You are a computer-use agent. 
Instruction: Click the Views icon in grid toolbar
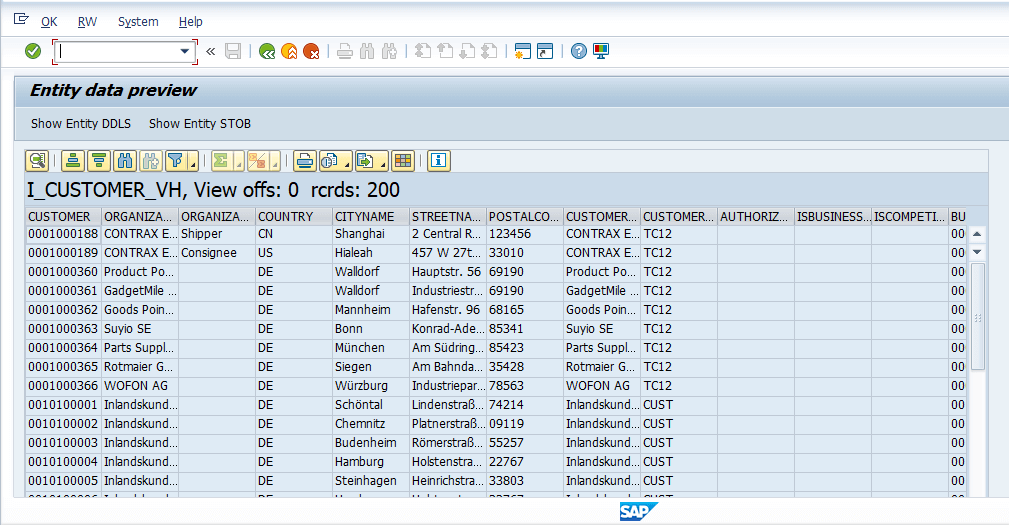pyautogui.click(x=329, y=161)
